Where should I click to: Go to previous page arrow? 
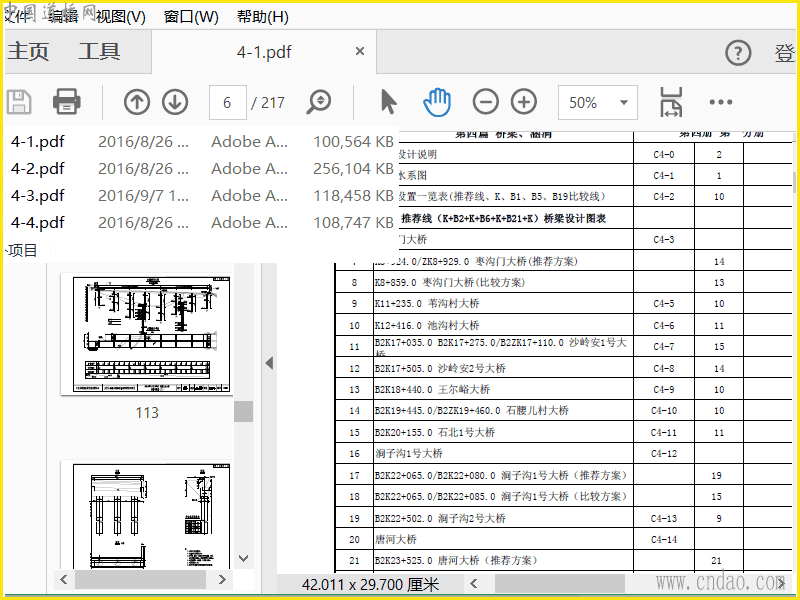click(x=136, y=102)
